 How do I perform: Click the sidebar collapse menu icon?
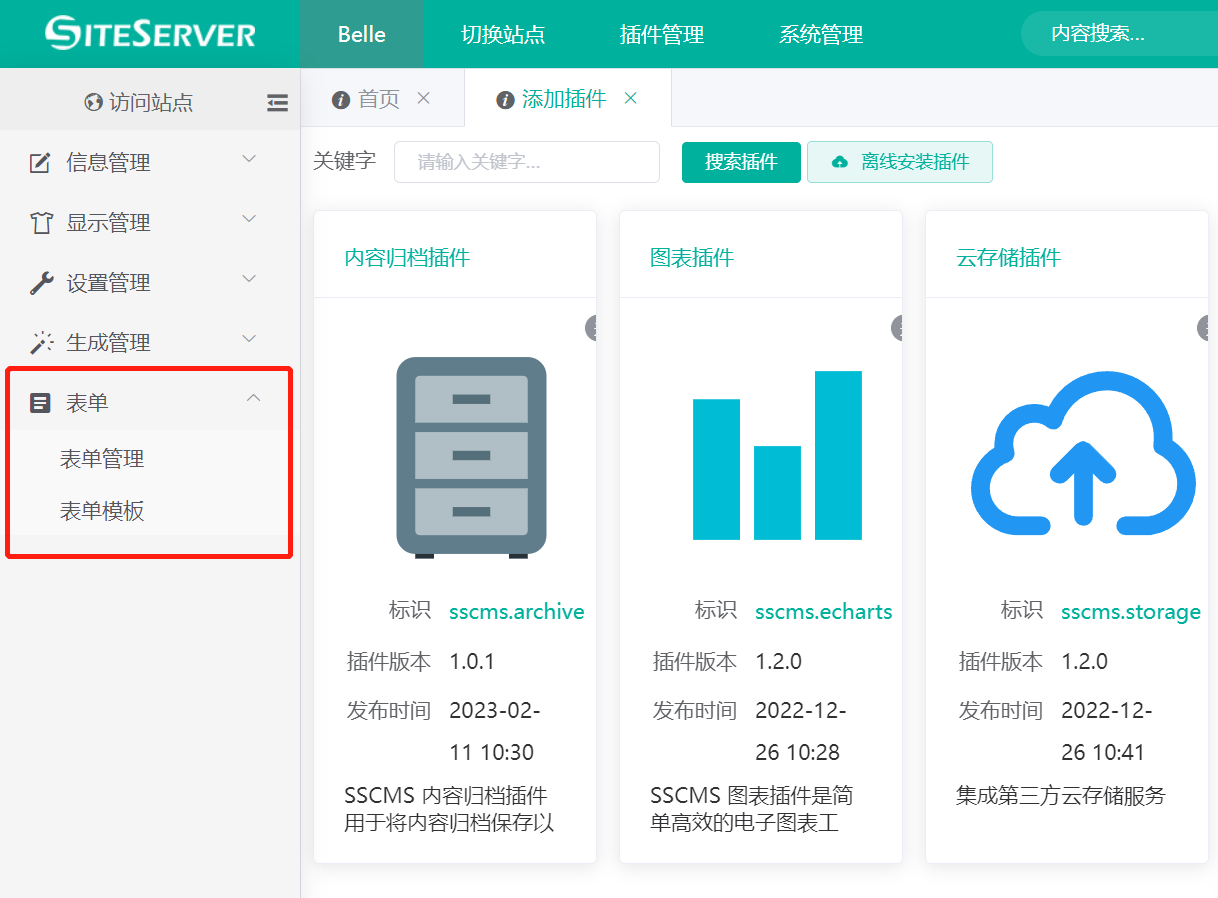coord(278,102)
